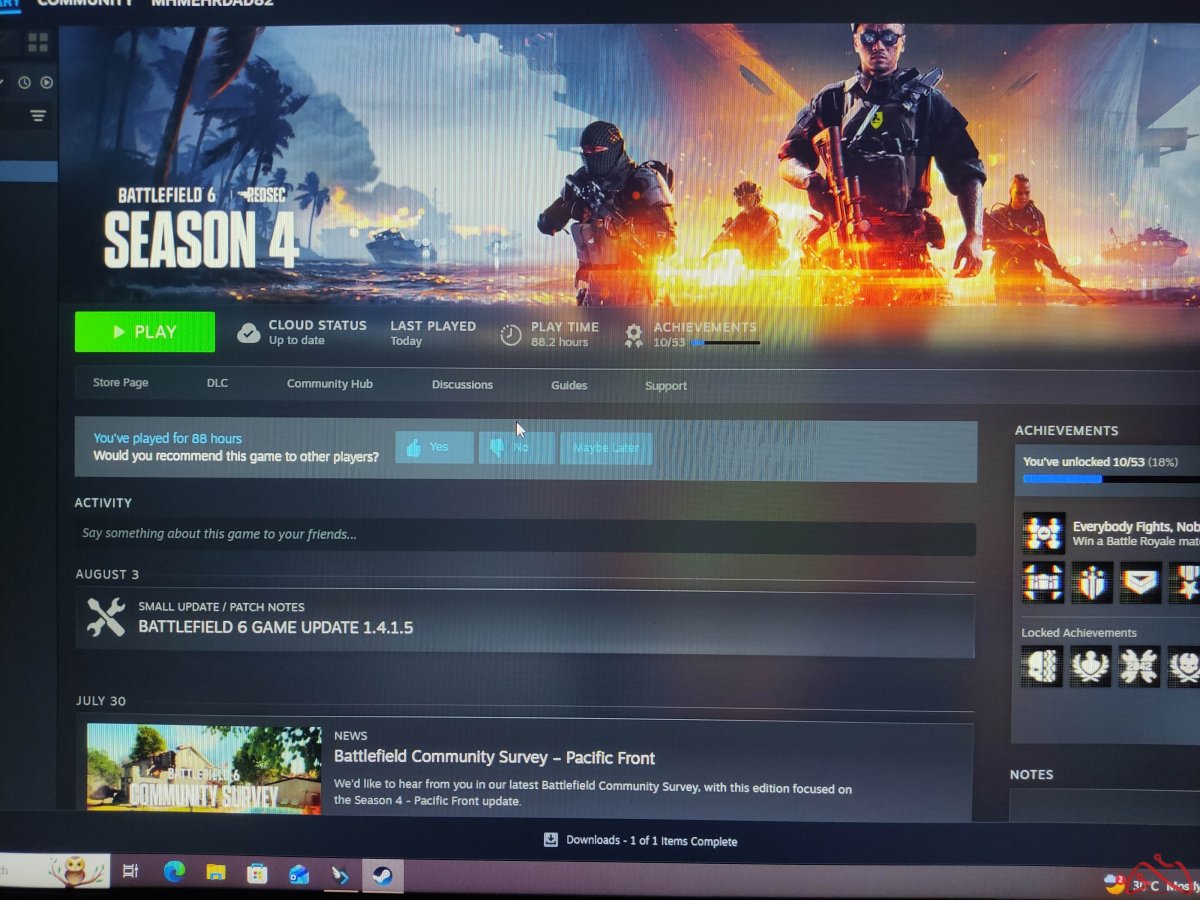
Task: Select the first achievement icon below Everybody Fights
Action: coord(1043,582)
